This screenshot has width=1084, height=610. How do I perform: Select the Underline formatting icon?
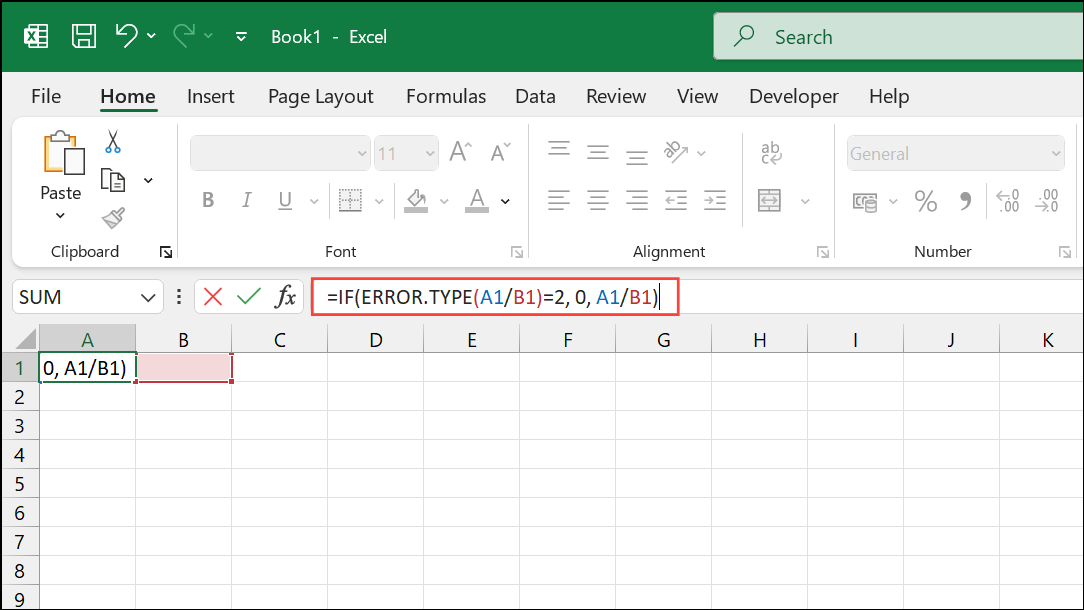[283, 200]
